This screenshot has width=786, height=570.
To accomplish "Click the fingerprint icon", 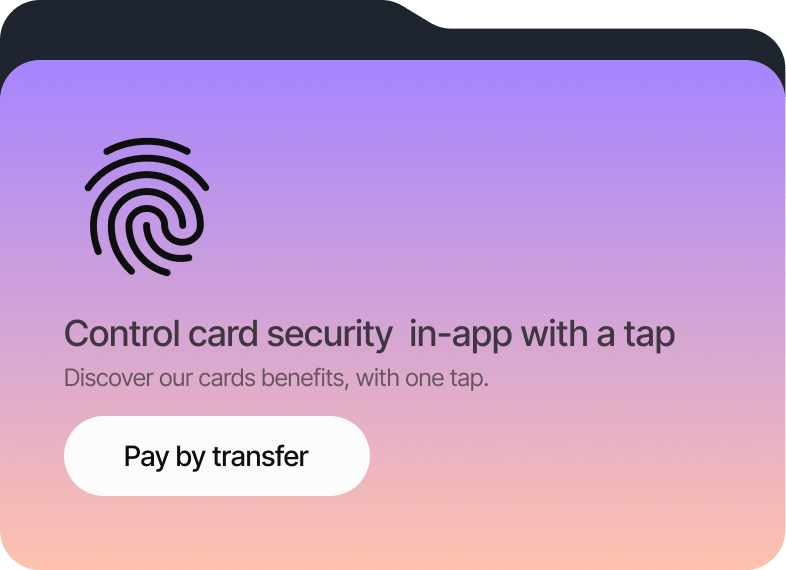I will tap(146, 207).
